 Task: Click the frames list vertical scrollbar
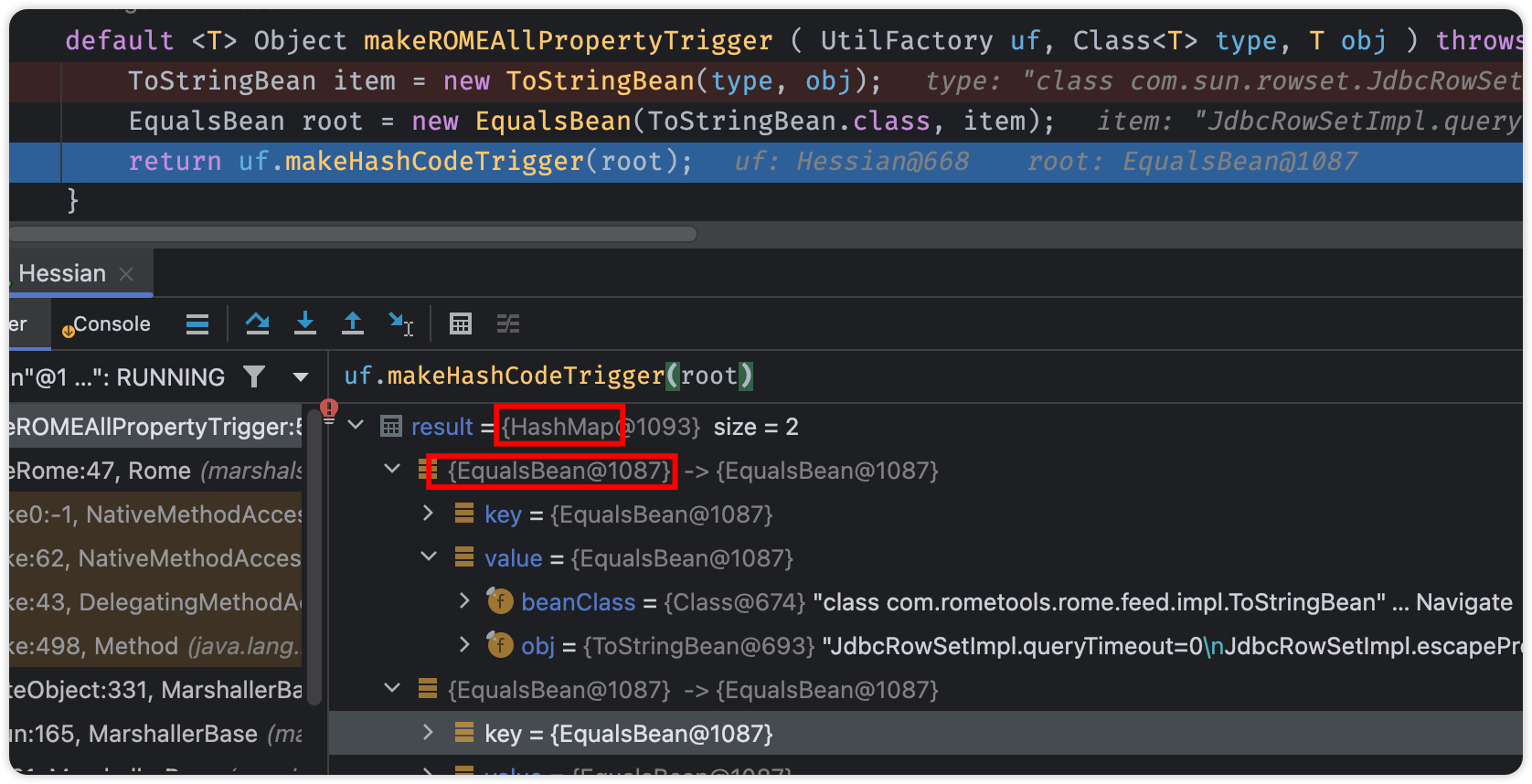[314, 557]
